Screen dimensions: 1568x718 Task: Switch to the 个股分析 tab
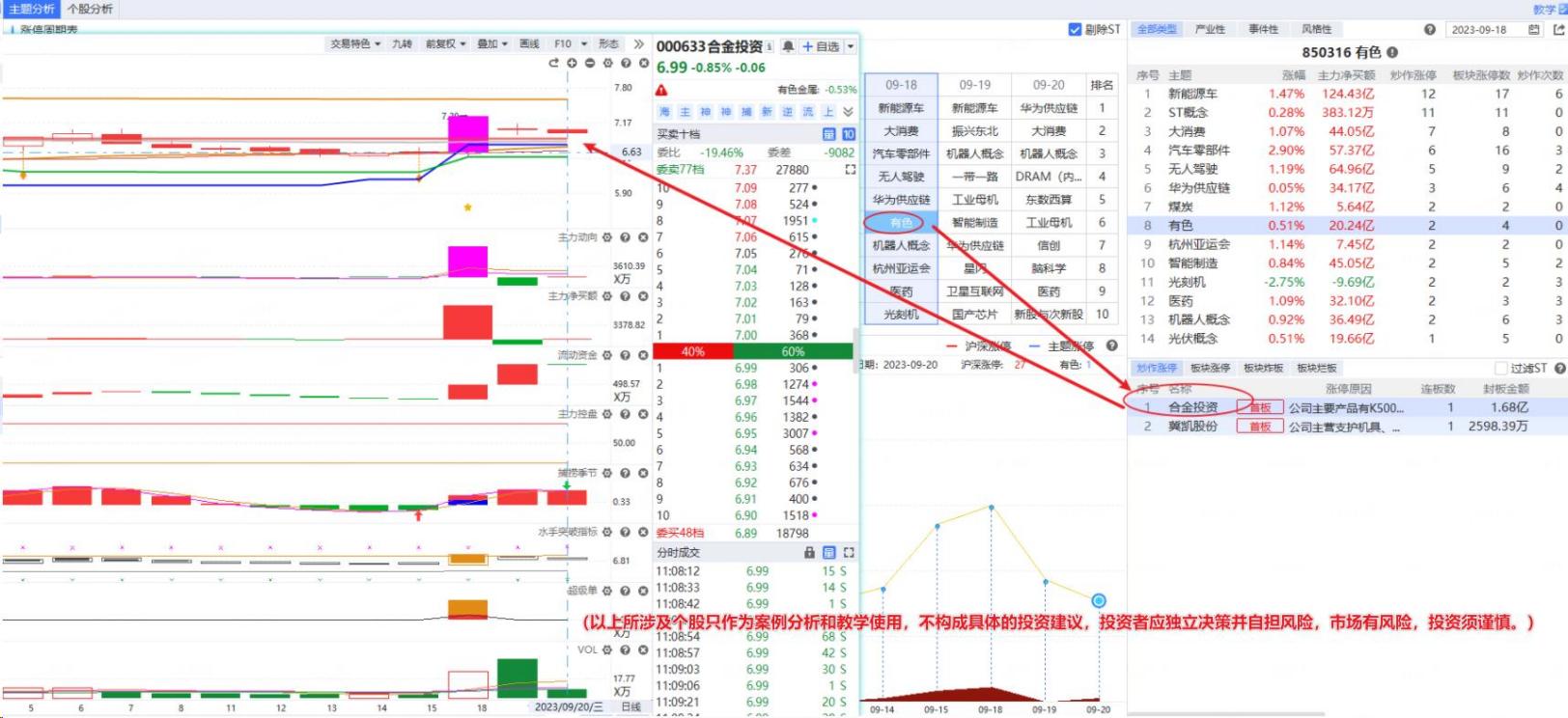click(90, 9)
